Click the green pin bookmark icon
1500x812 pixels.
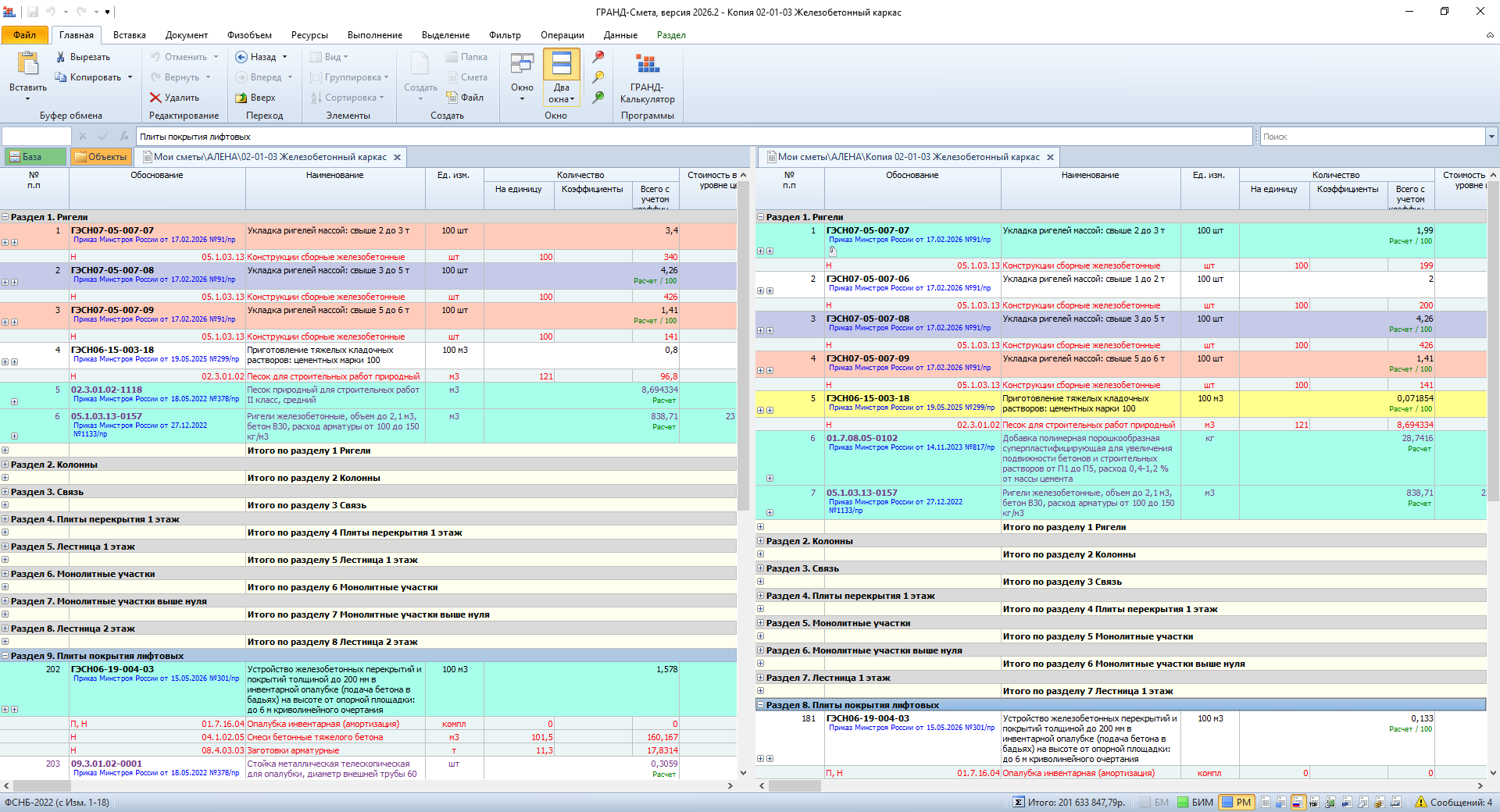click(x=598, y=98)
